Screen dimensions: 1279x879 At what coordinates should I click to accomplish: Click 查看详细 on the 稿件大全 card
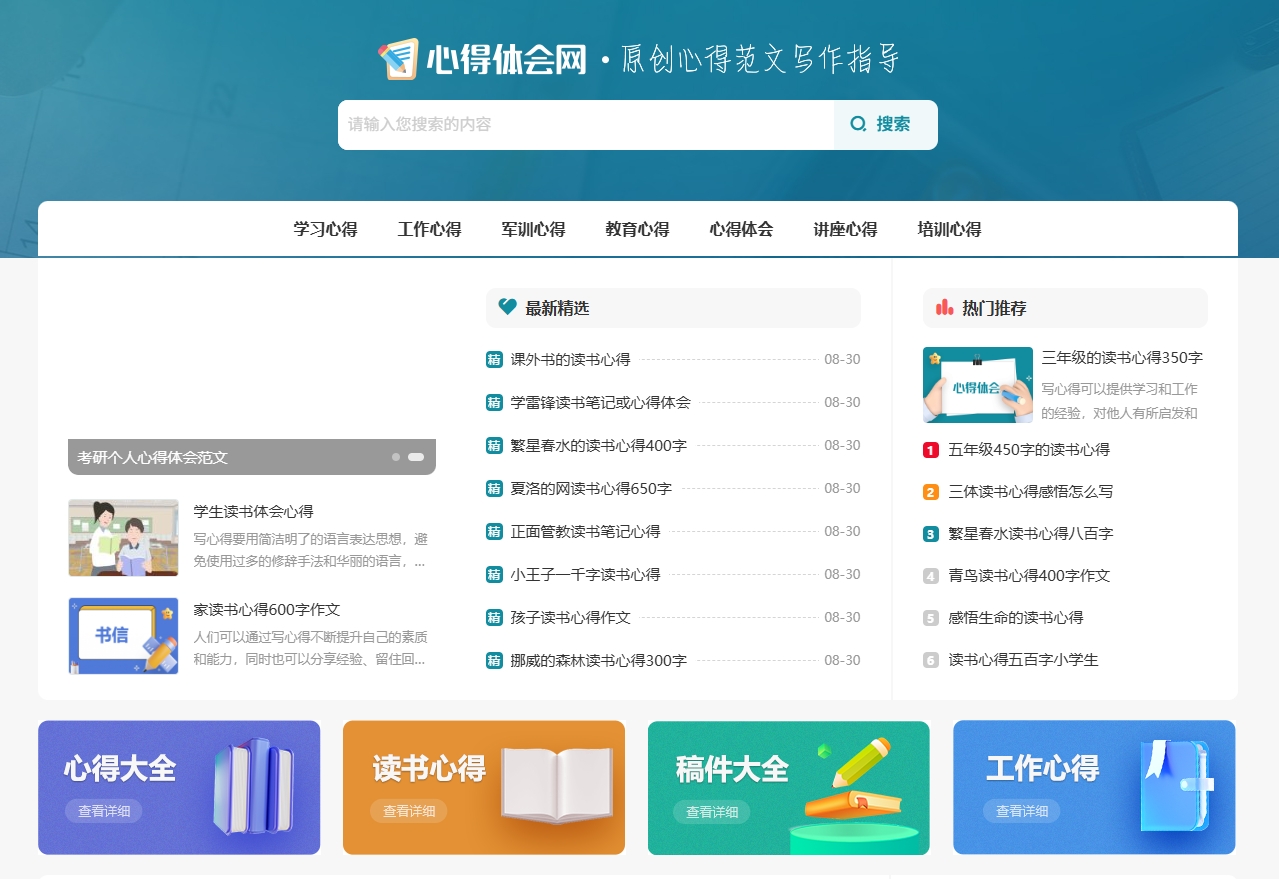(x=711, y=812)
